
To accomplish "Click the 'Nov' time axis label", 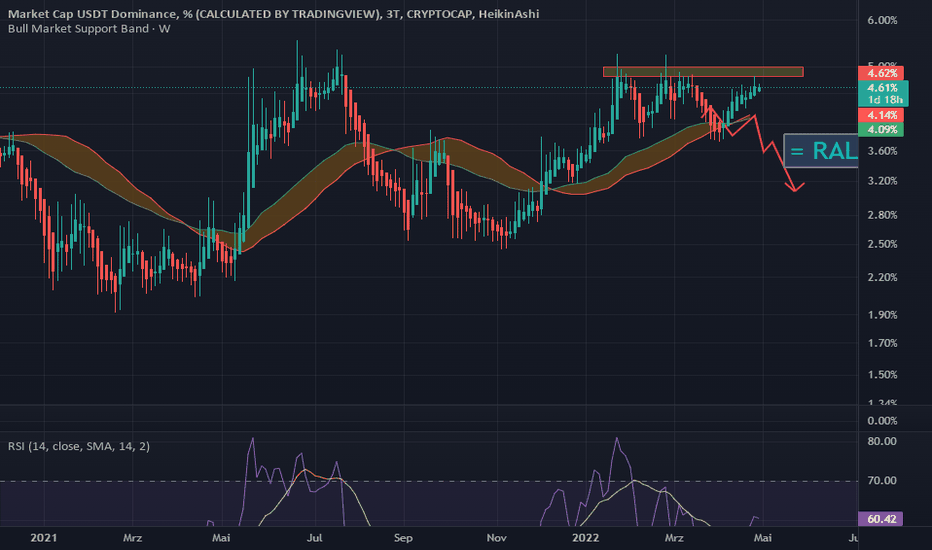I will point(496,538).
